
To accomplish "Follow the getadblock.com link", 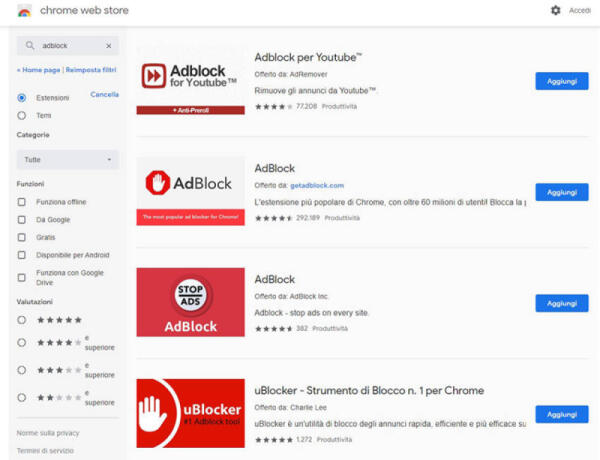I will [x=317, y=185].
